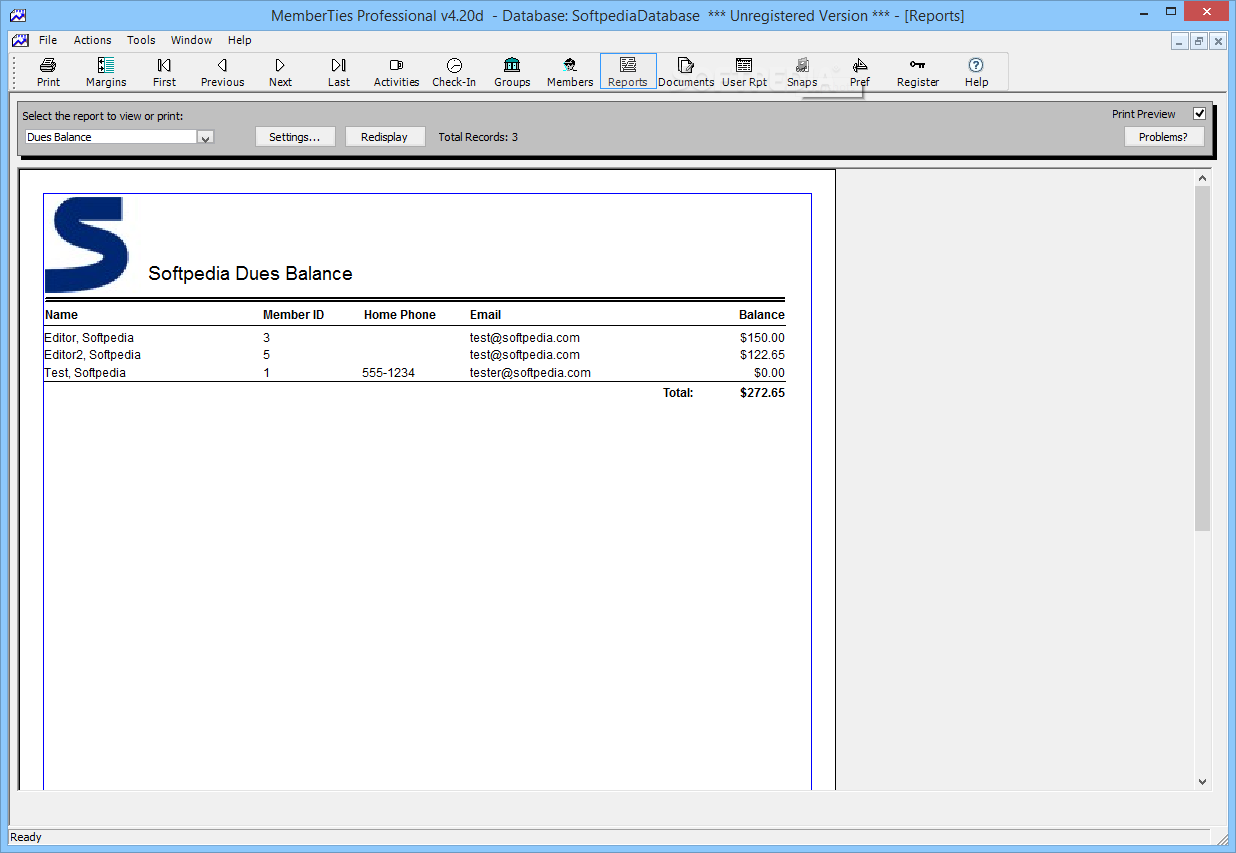This screenshot has height=853, width=1236.
Task: Open the Actions menu
Action: (93, 40)
